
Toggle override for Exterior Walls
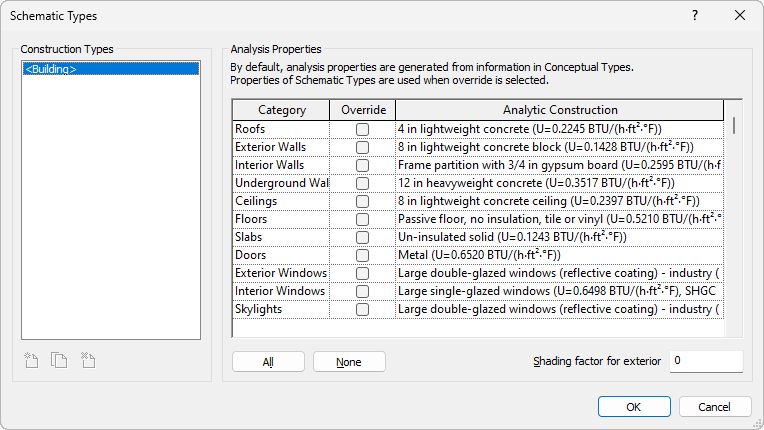pyautogui.click(x=362, y=147)
